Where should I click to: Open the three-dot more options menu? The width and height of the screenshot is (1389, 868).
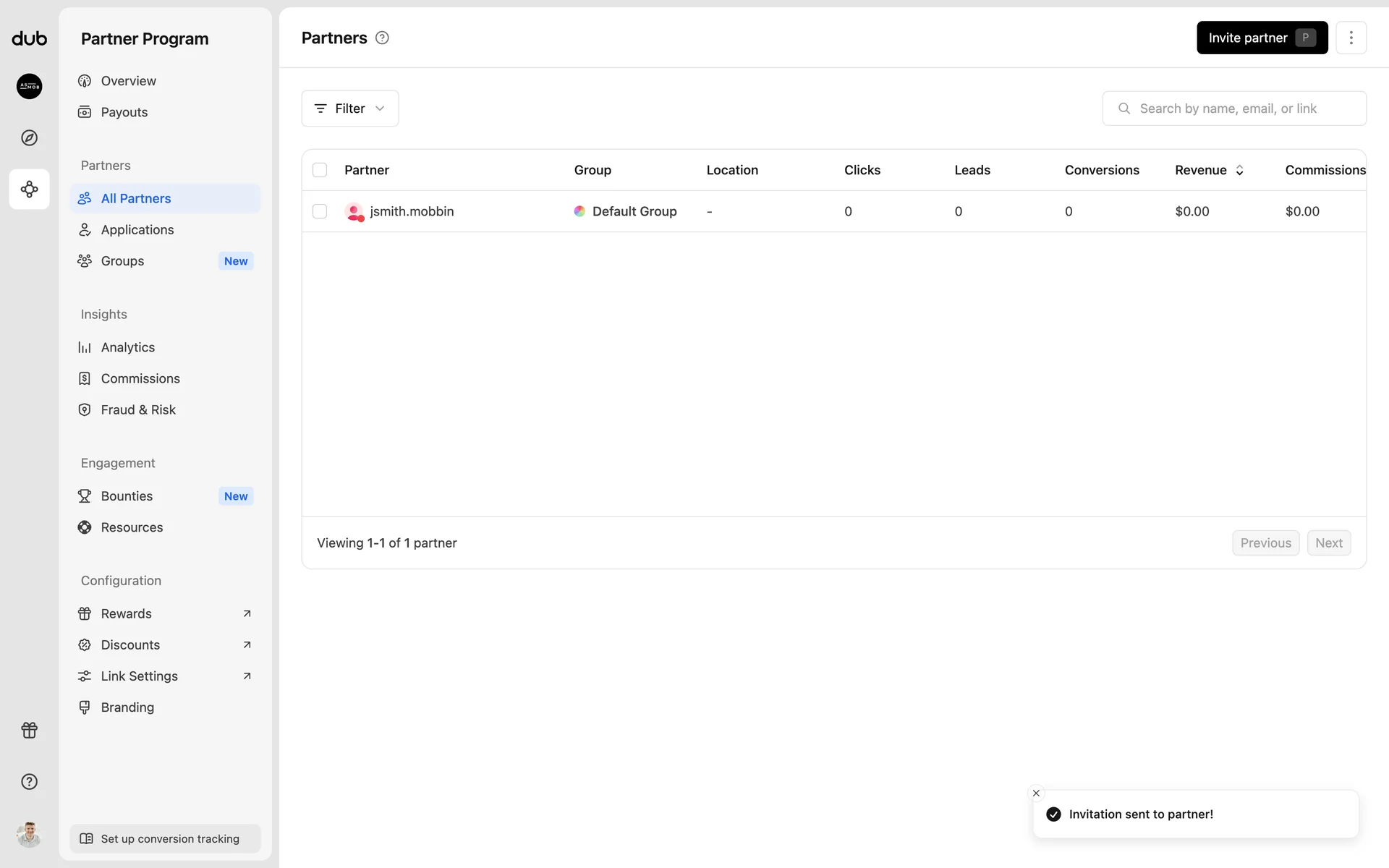coord(1350,38)
